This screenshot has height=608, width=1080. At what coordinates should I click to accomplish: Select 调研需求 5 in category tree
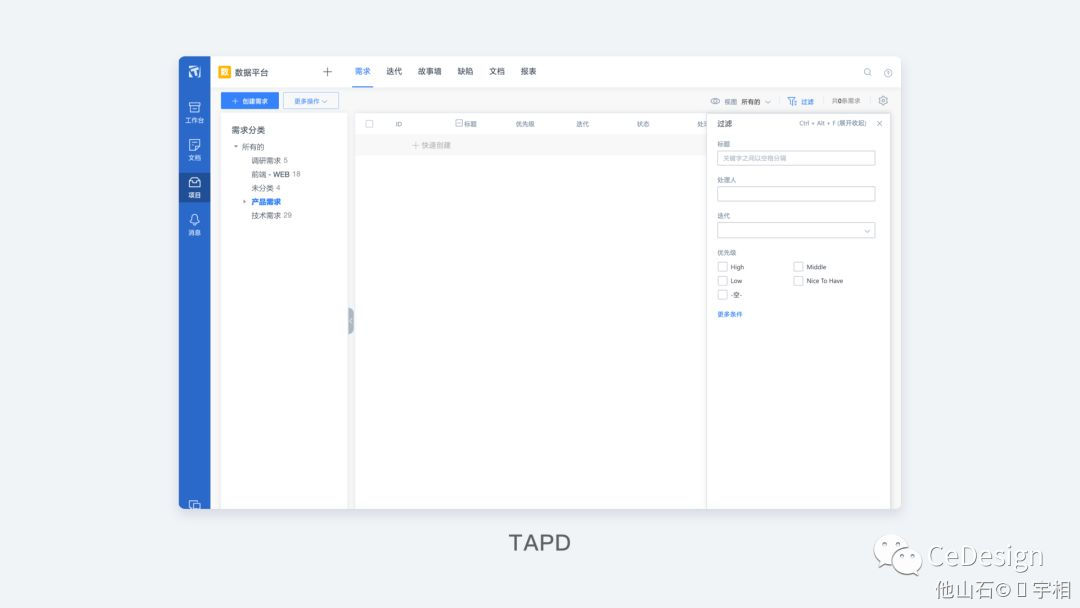point(269,160)
